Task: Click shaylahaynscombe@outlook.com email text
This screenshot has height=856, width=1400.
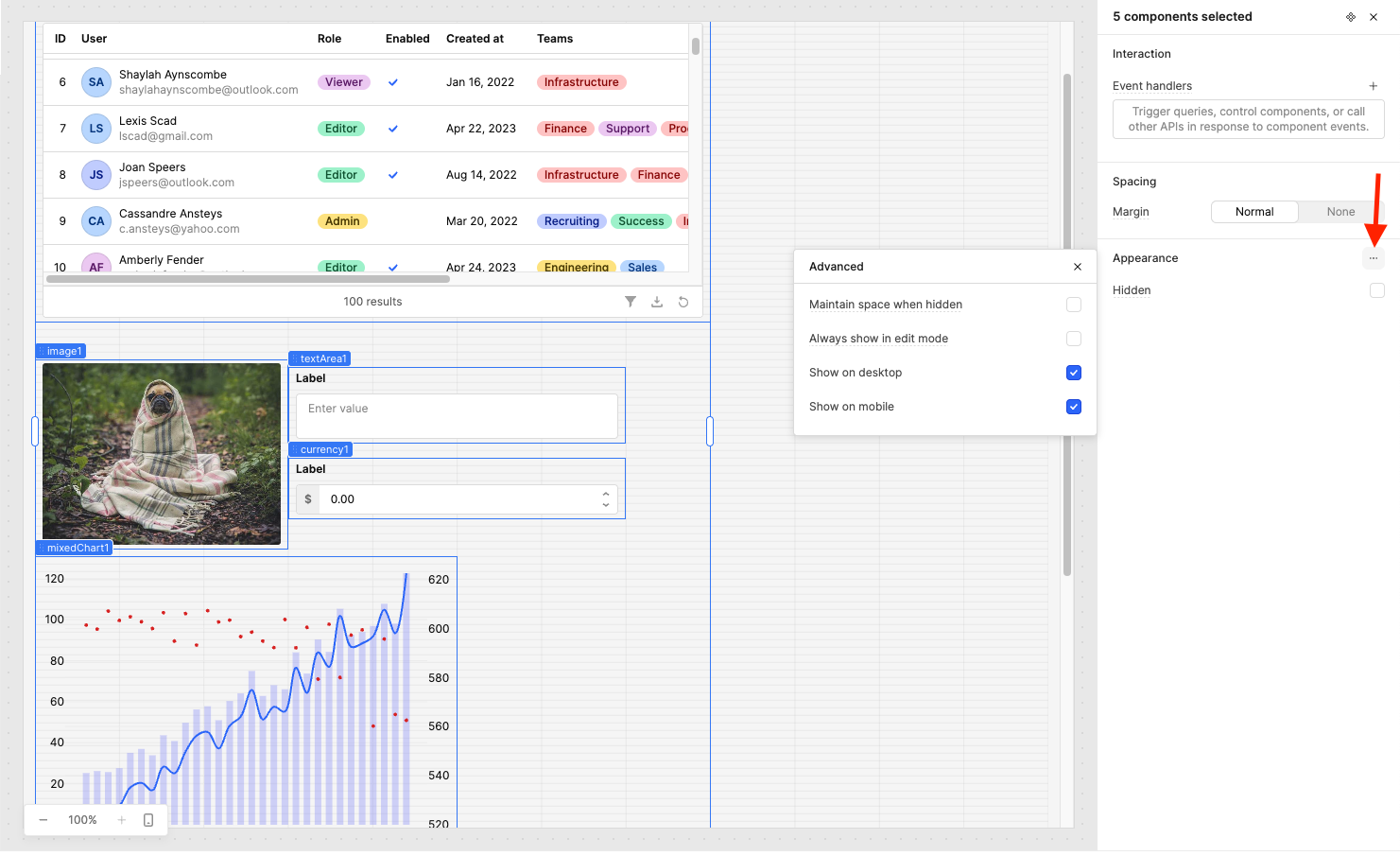Action: point(209,90)
